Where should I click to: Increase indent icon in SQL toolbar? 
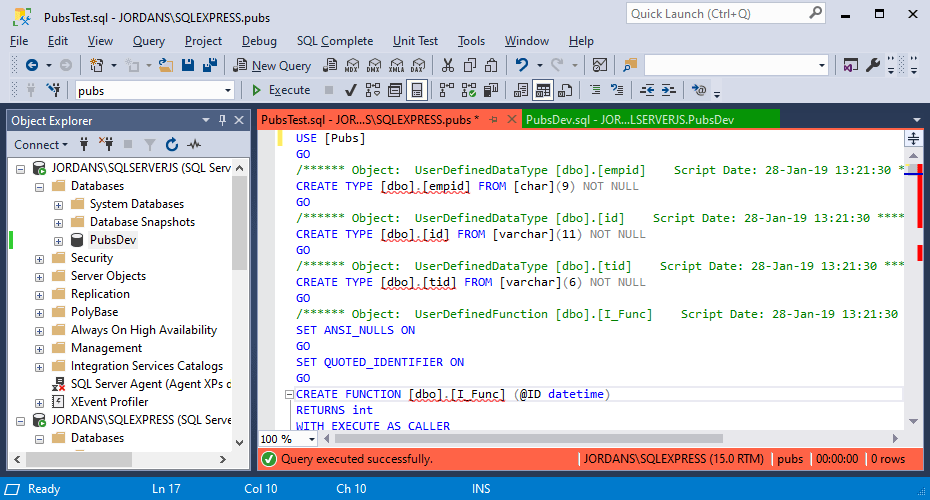pos(668,90)
